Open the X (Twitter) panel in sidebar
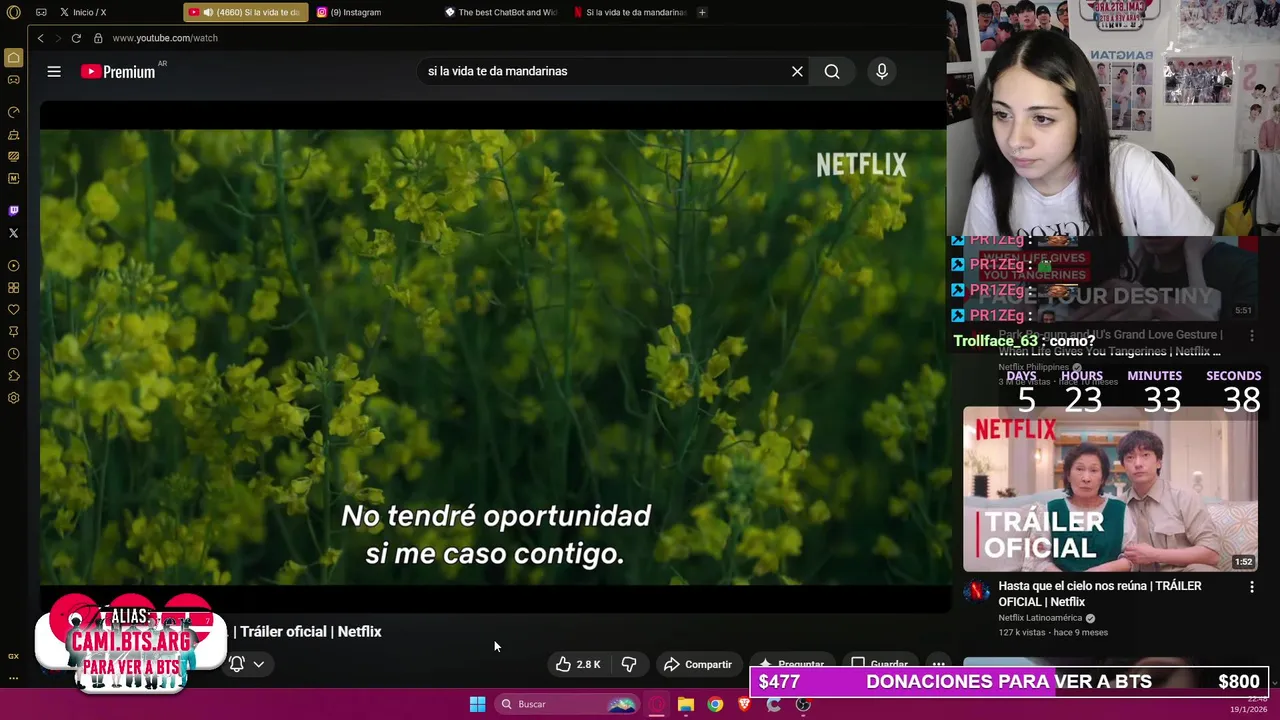 pyautogui.click(x=13, y=233)
